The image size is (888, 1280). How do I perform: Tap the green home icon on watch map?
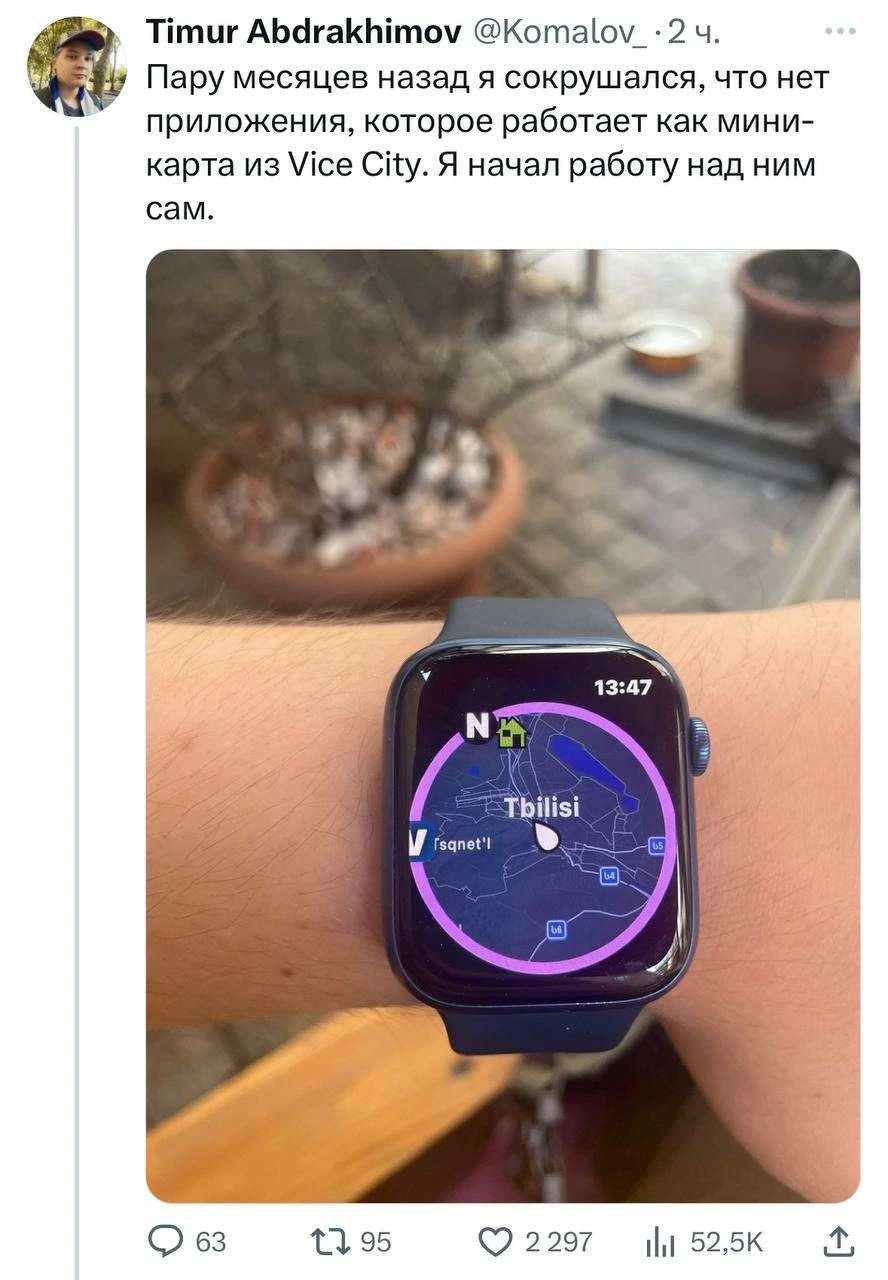(x=511, y=733)
